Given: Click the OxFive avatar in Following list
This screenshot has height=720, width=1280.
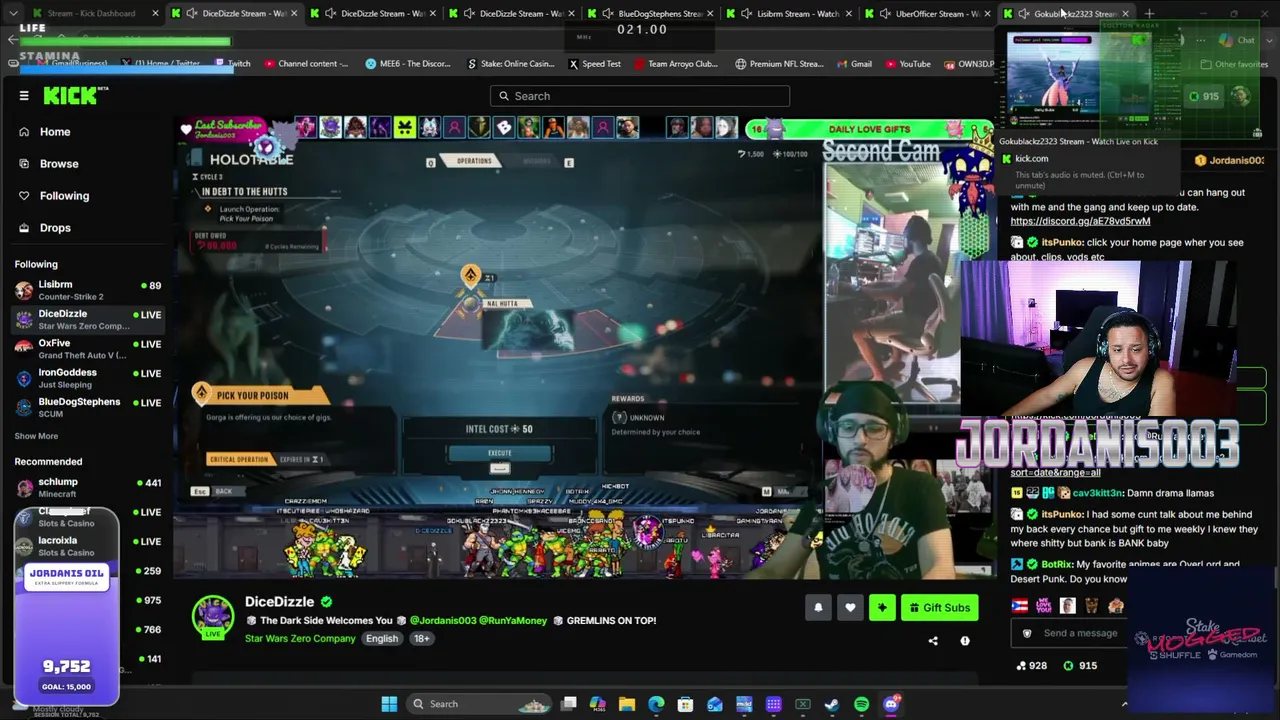Looking at the screenshot, I should (24, 349).
